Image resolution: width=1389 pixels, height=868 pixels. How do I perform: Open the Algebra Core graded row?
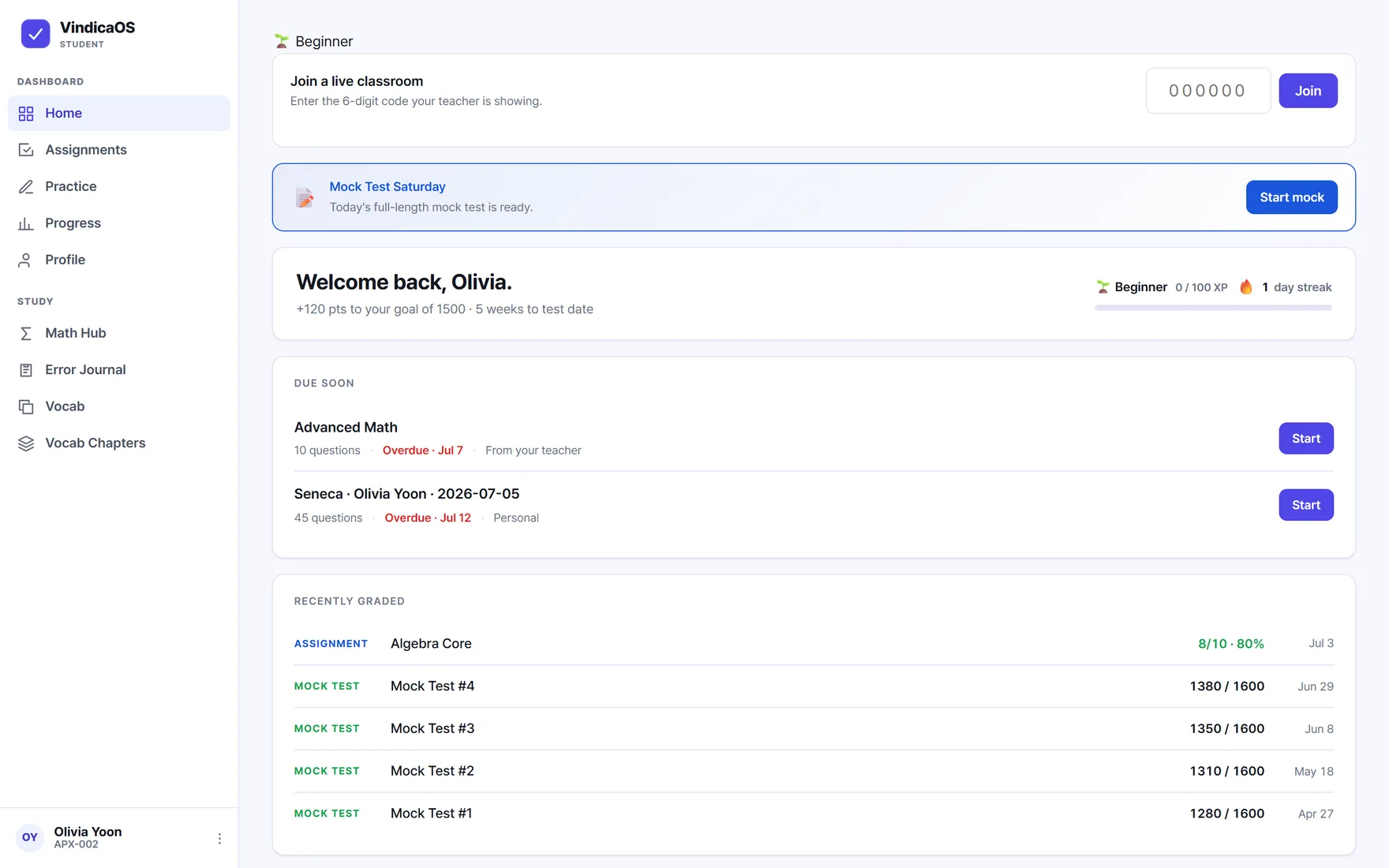pos(814,644)
